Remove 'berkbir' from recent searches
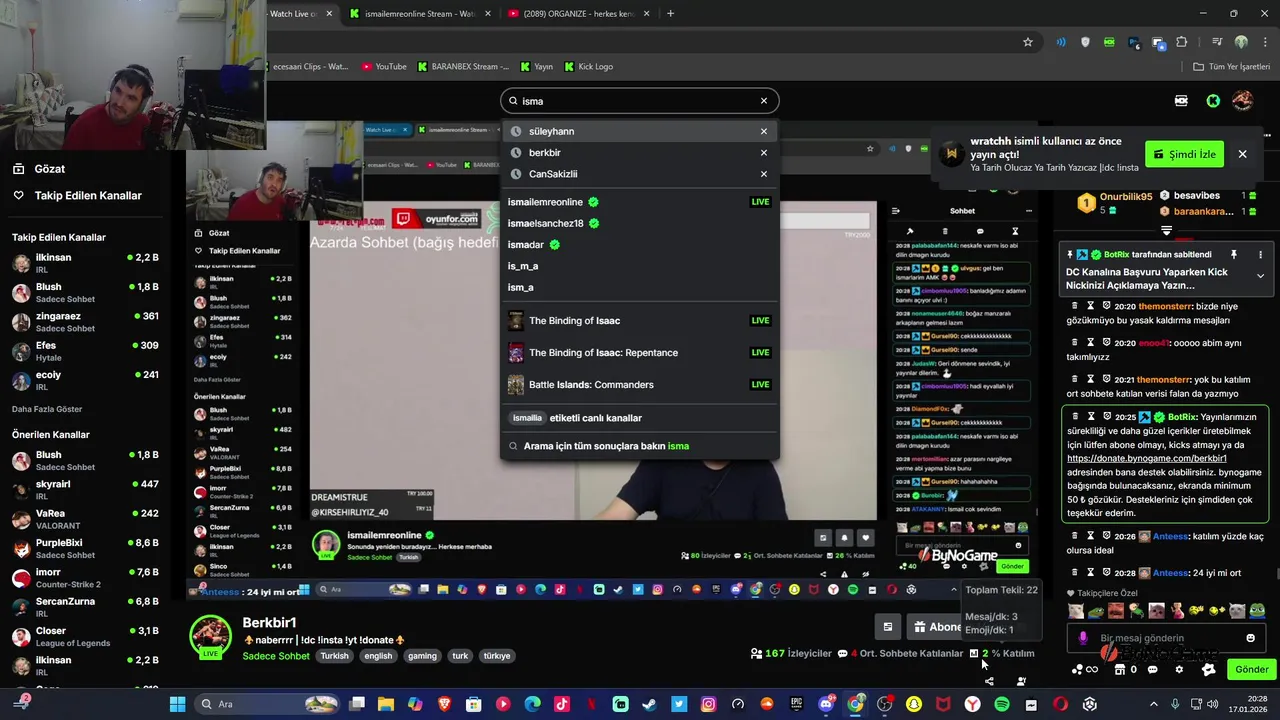This screenshot has width=1280, height=720. pyautogui.click(x=763, y=153)
